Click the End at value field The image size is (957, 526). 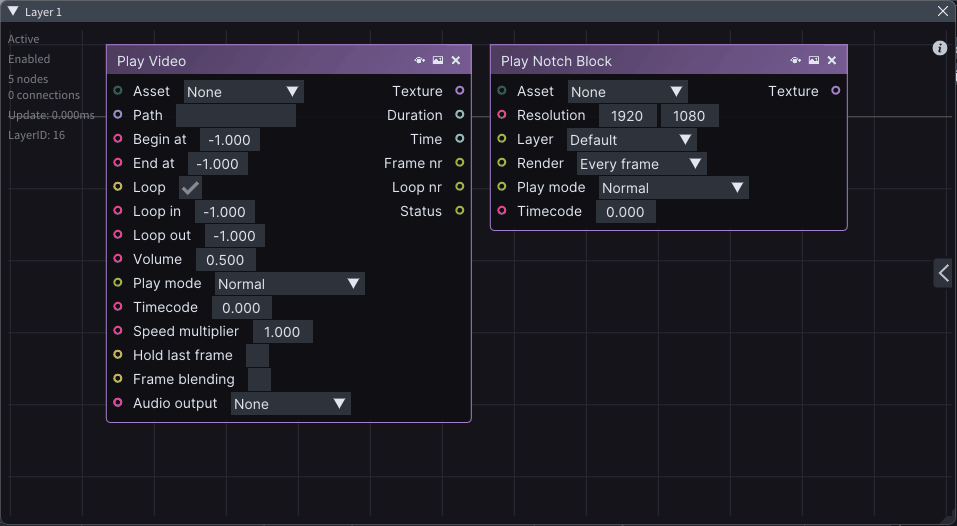pos(218,164)
